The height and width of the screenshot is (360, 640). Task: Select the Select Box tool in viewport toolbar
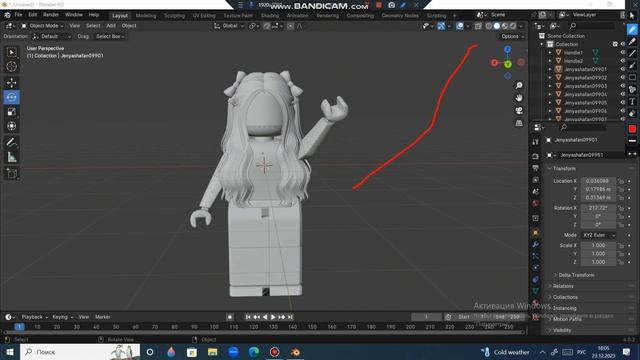pos(11,52)
